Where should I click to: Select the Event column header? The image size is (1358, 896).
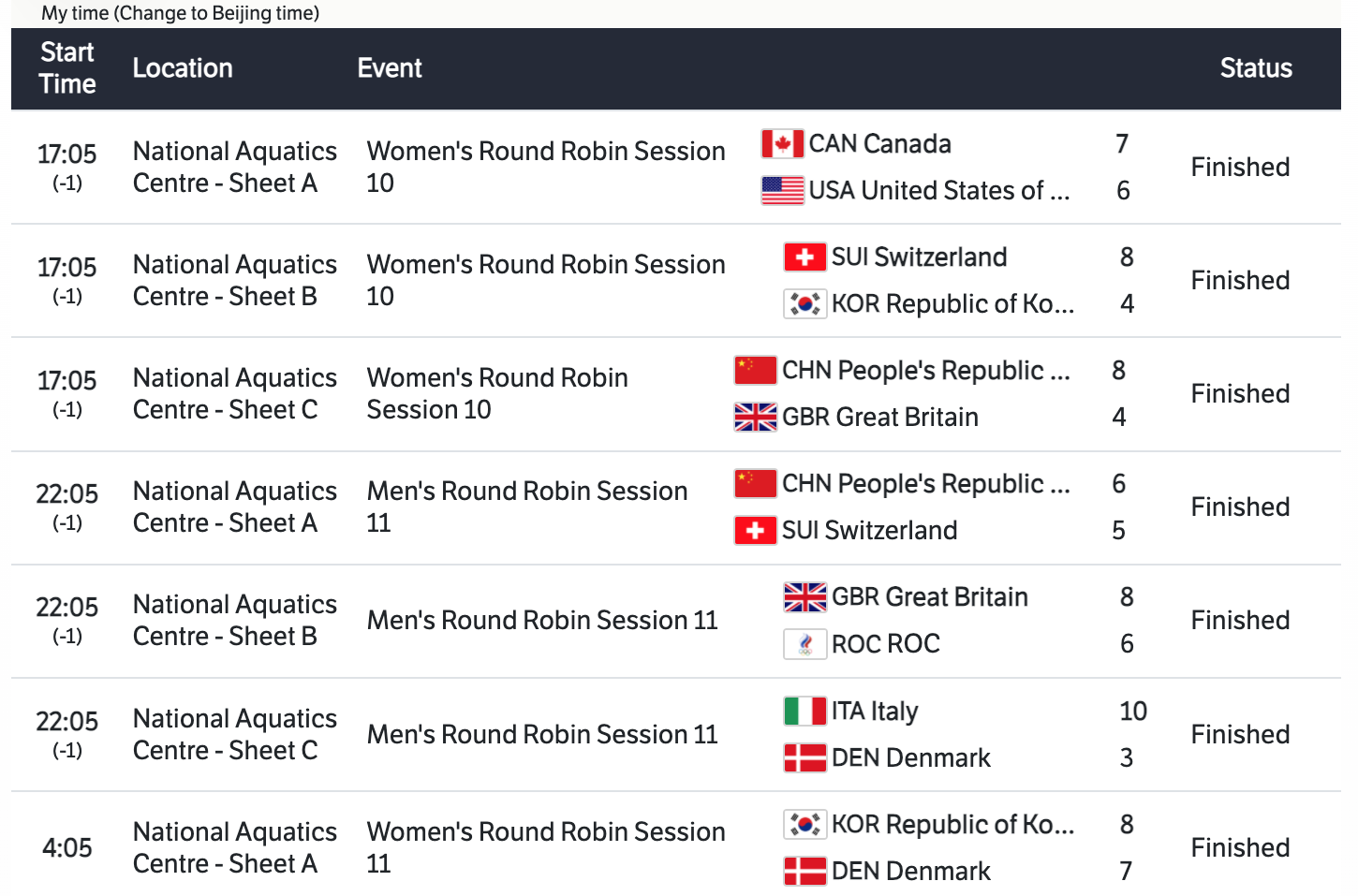[390, 68]
